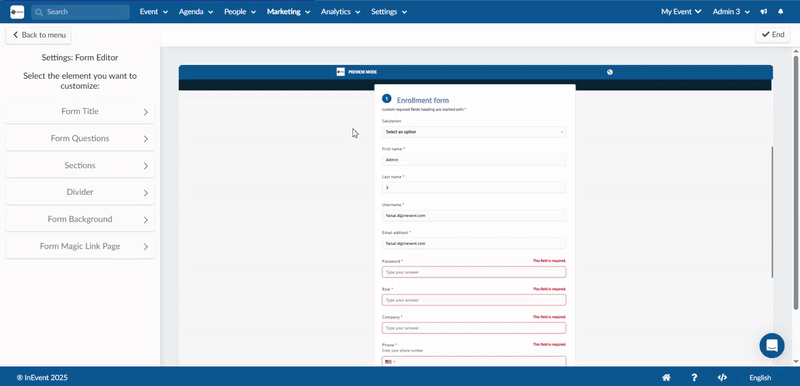800x386 pixels.
Task: Open the Salutation select dropdown
Action: (474, 132)
